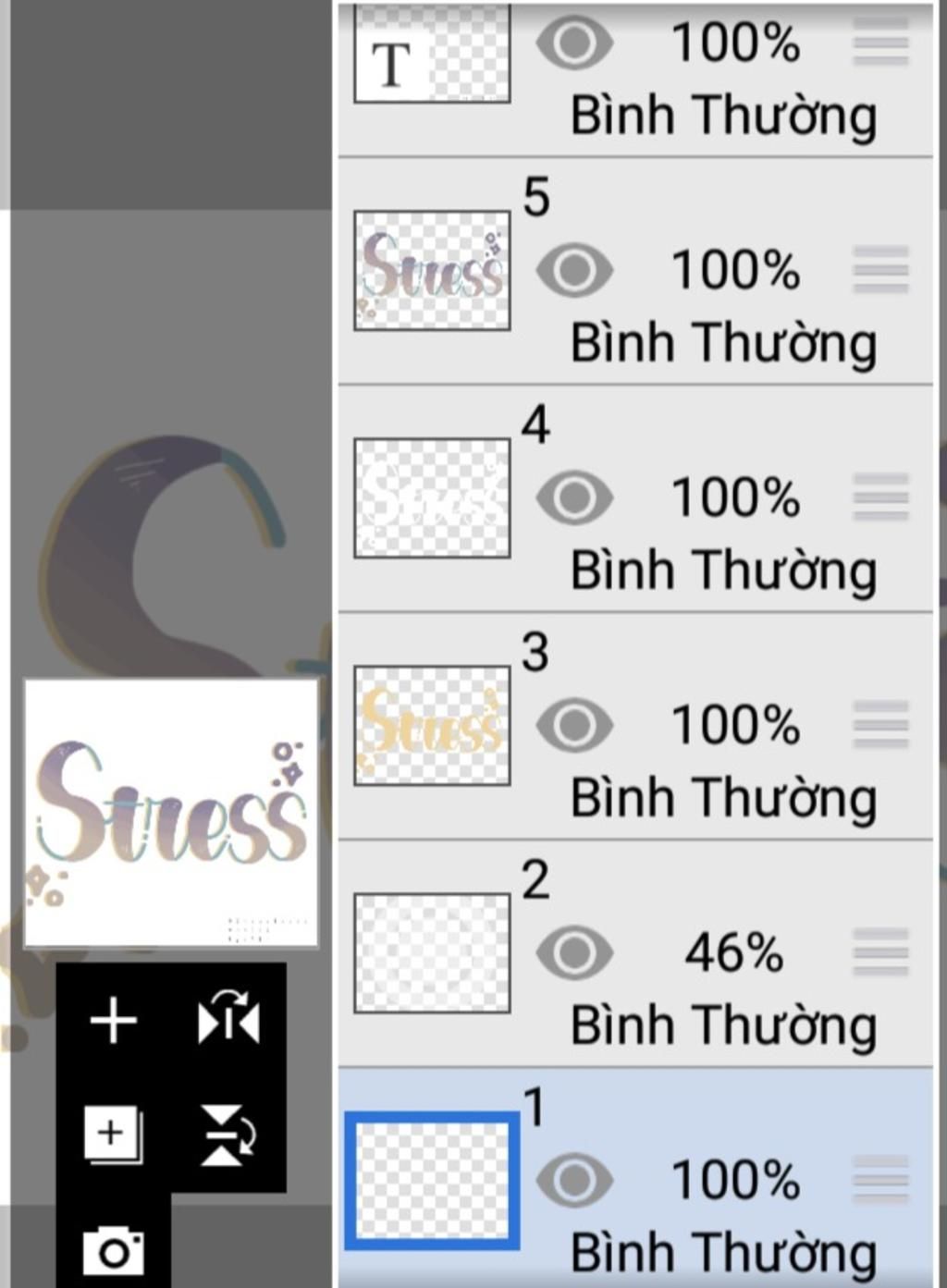Open blend mode Bình Thường of layer 5

(723, 344)
